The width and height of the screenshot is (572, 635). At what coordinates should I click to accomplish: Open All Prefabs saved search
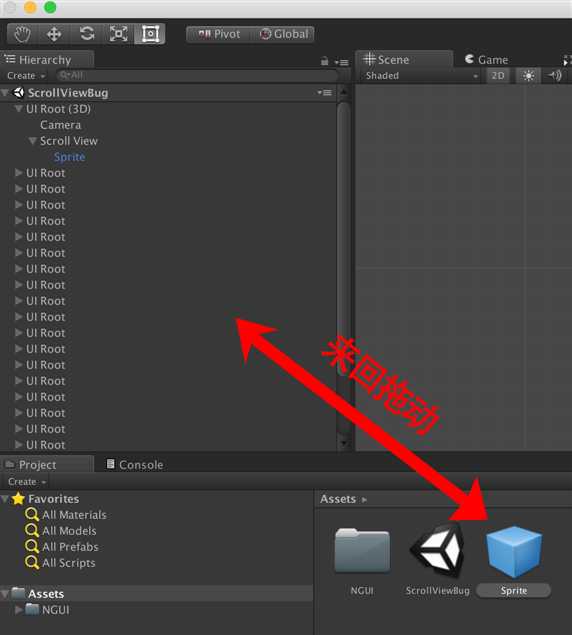click(x=62, y=547)
